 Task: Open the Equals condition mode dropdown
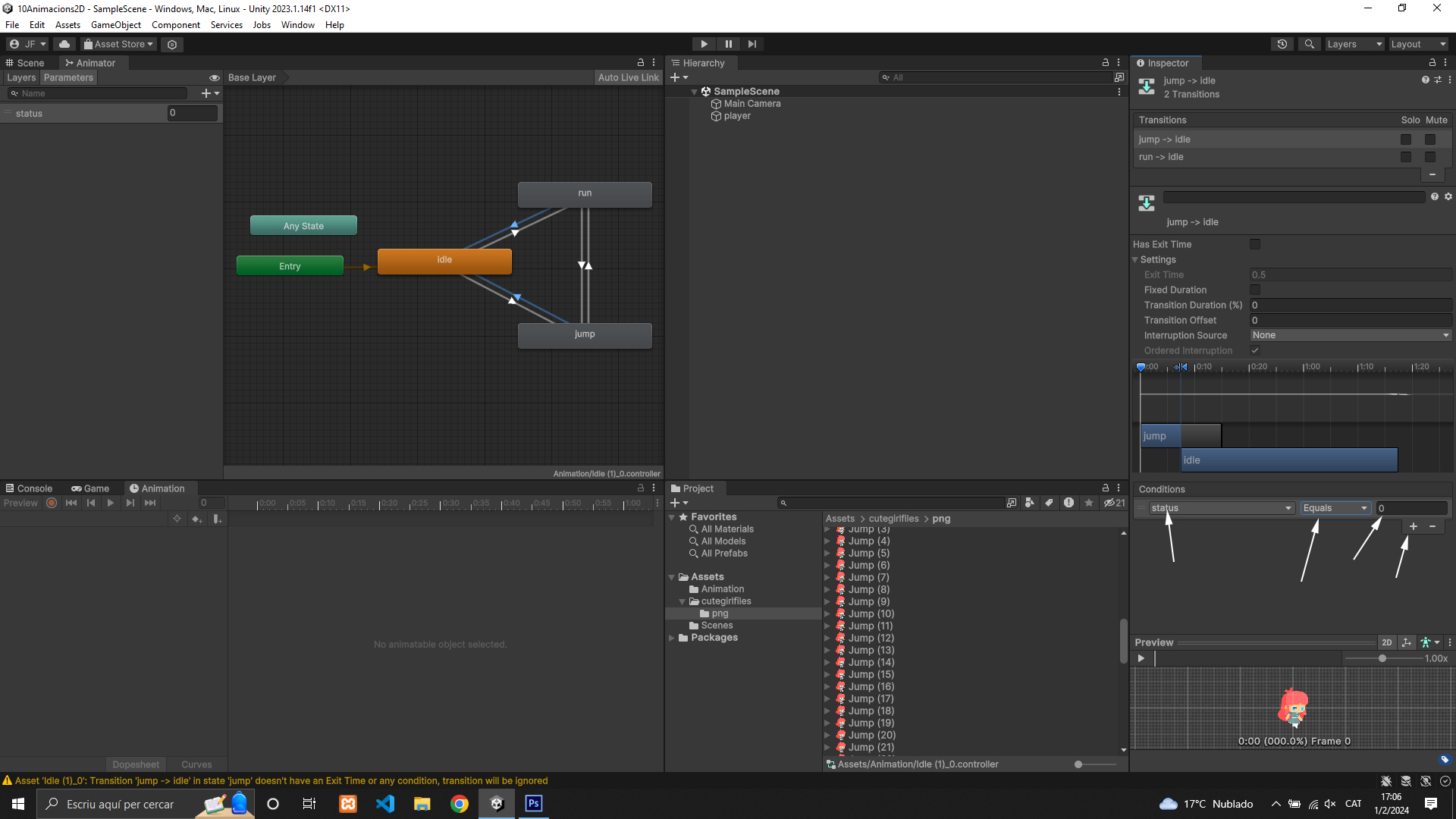1335,508
